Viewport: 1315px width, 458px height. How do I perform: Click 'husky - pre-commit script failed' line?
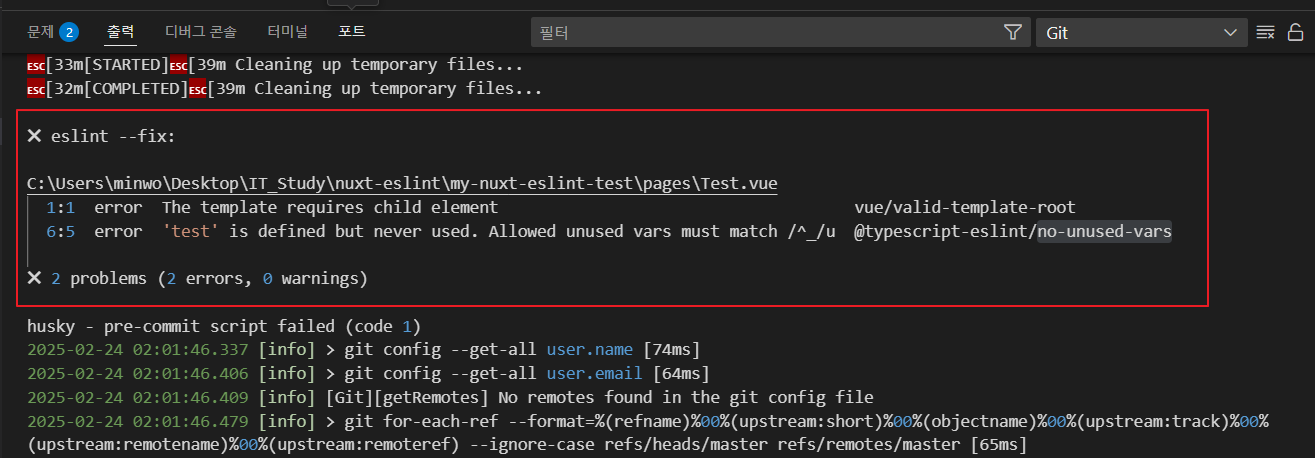point(225,327)
